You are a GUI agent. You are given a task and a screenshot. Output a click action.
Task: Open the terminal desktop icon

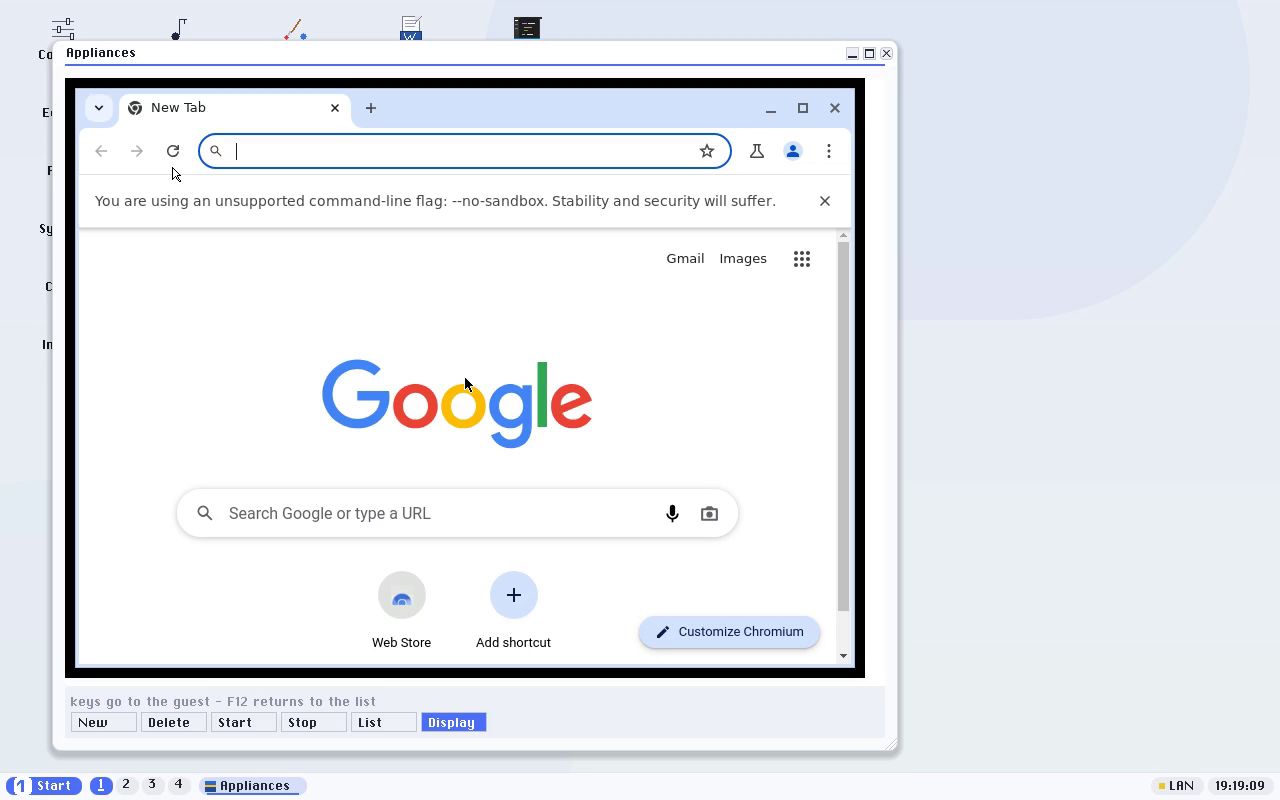click(x=527, y=28)
